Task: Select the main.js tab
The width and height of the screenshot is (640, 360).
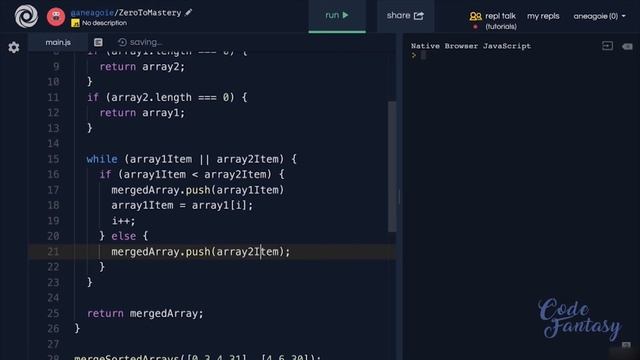Action: (58, 42)
